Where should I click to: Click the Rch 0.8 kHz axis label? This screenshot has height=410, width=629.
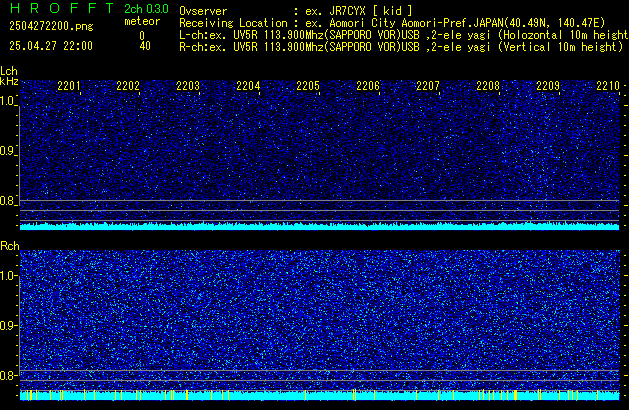(7, 375)
